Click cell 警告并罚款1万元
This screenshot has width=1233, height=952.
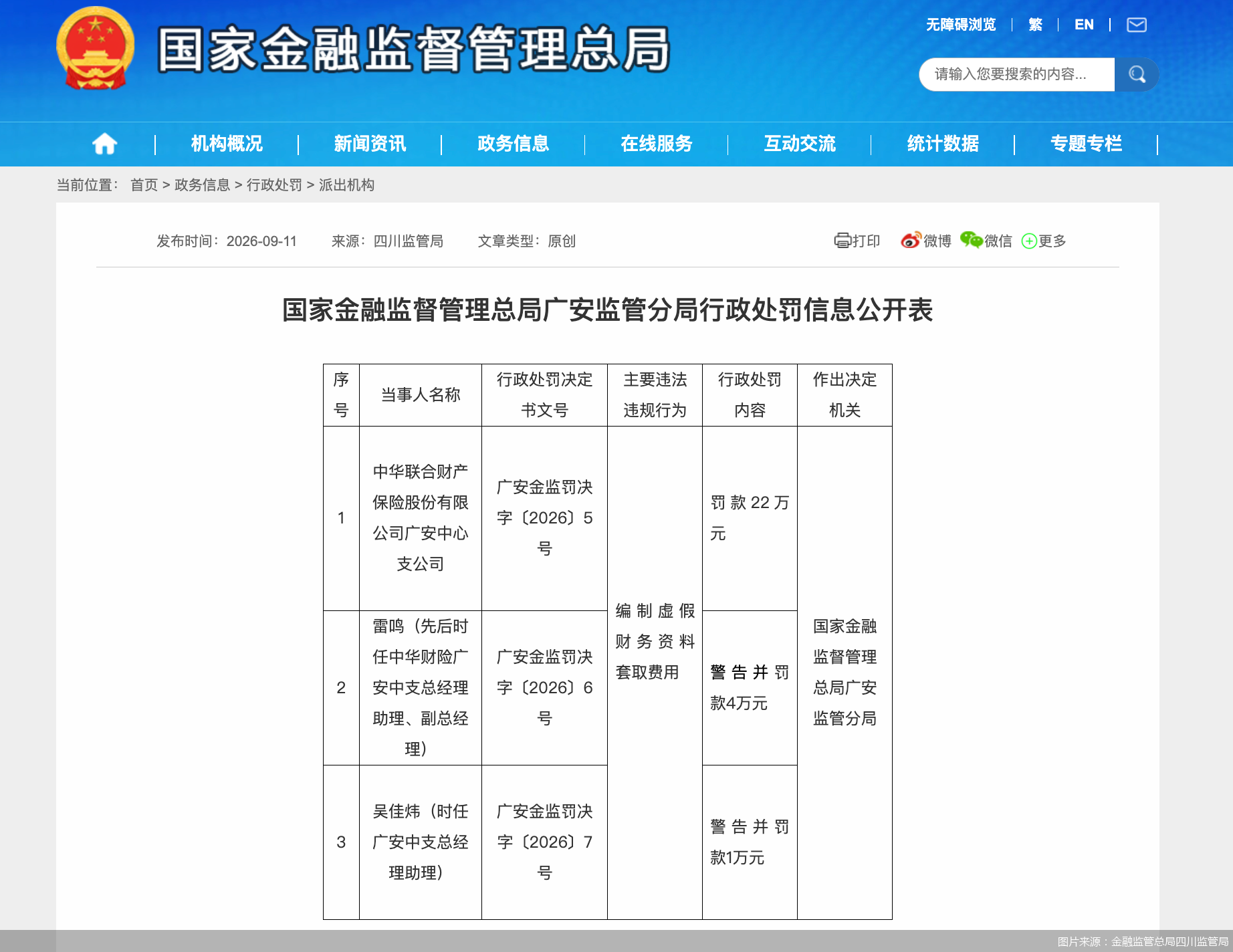[750, 842]
